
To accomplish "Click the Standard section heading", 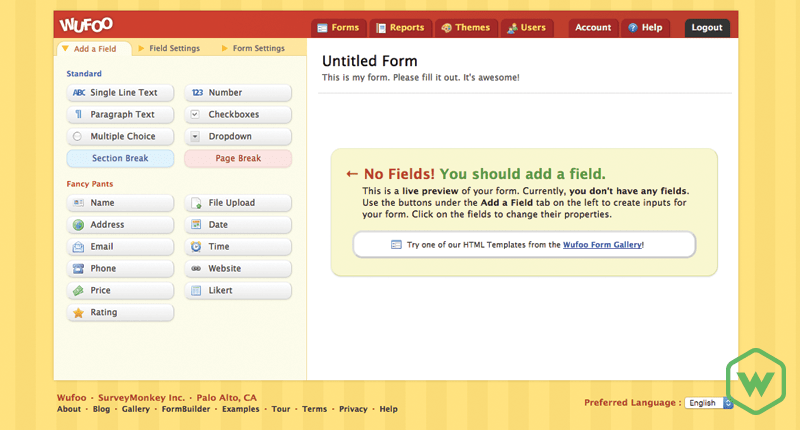I will point(84,73).
